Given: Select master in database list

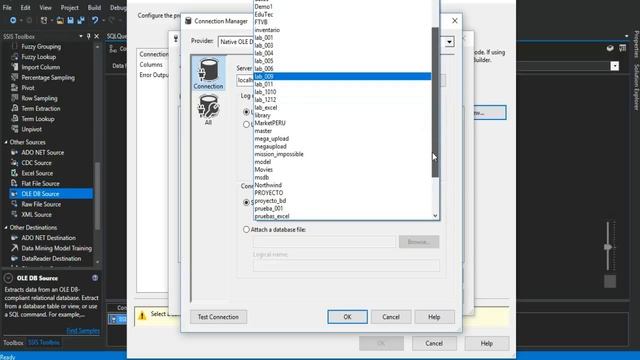Looking at the screenshot, I should 342,131.
